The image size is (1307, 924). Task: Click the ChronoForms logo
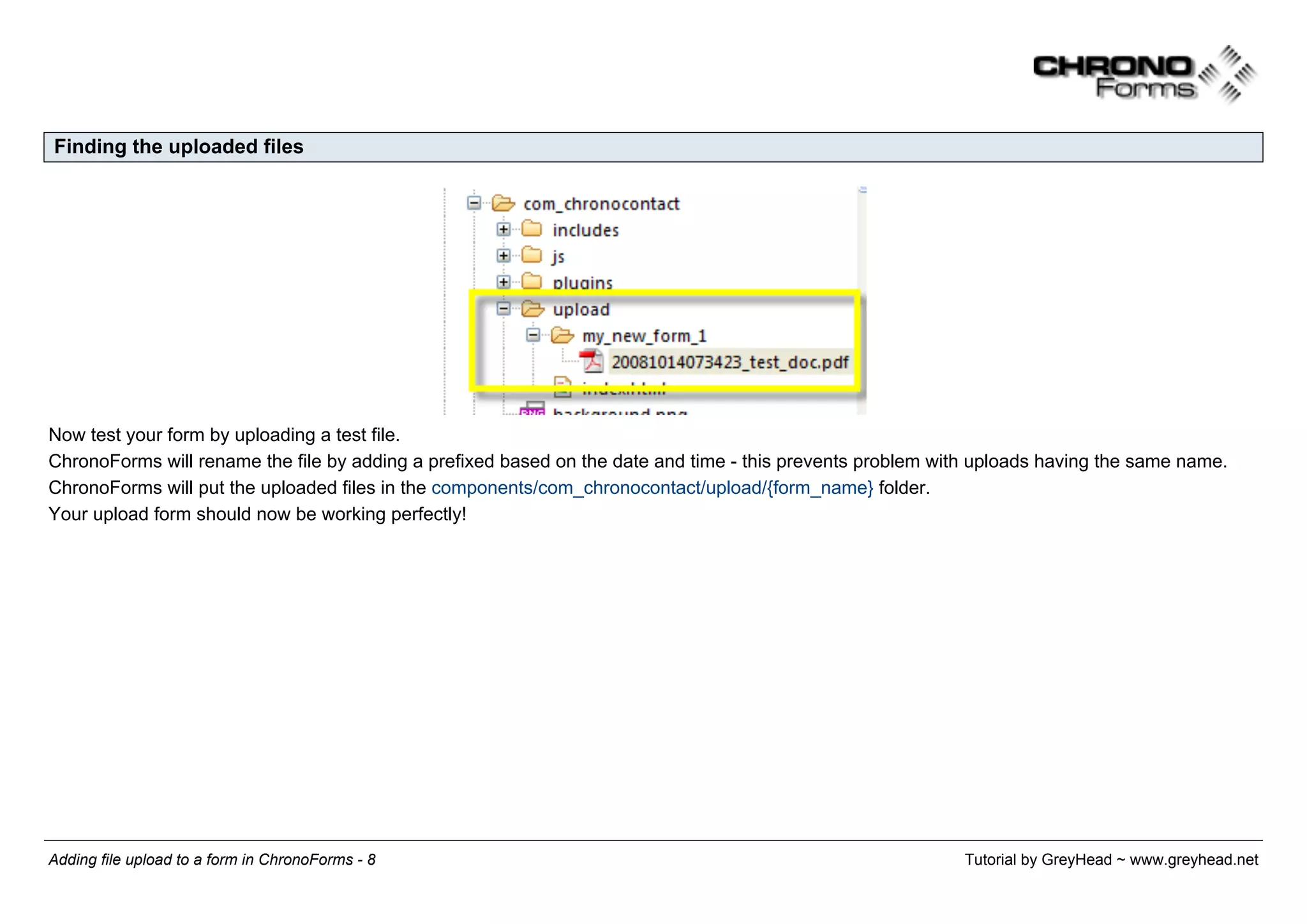click(x=1145, y=75)
